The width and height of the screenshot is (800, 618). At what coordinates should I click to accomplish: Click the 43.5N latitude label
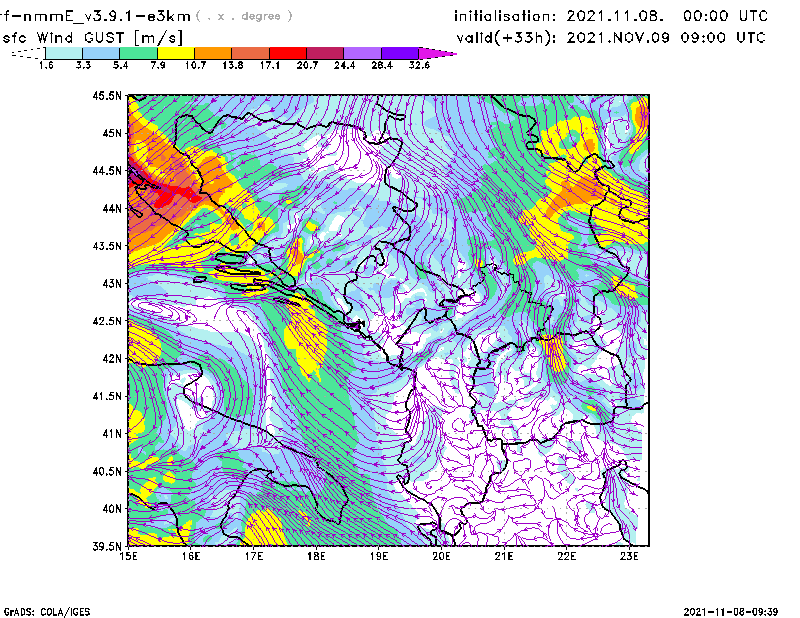point(107,245)
